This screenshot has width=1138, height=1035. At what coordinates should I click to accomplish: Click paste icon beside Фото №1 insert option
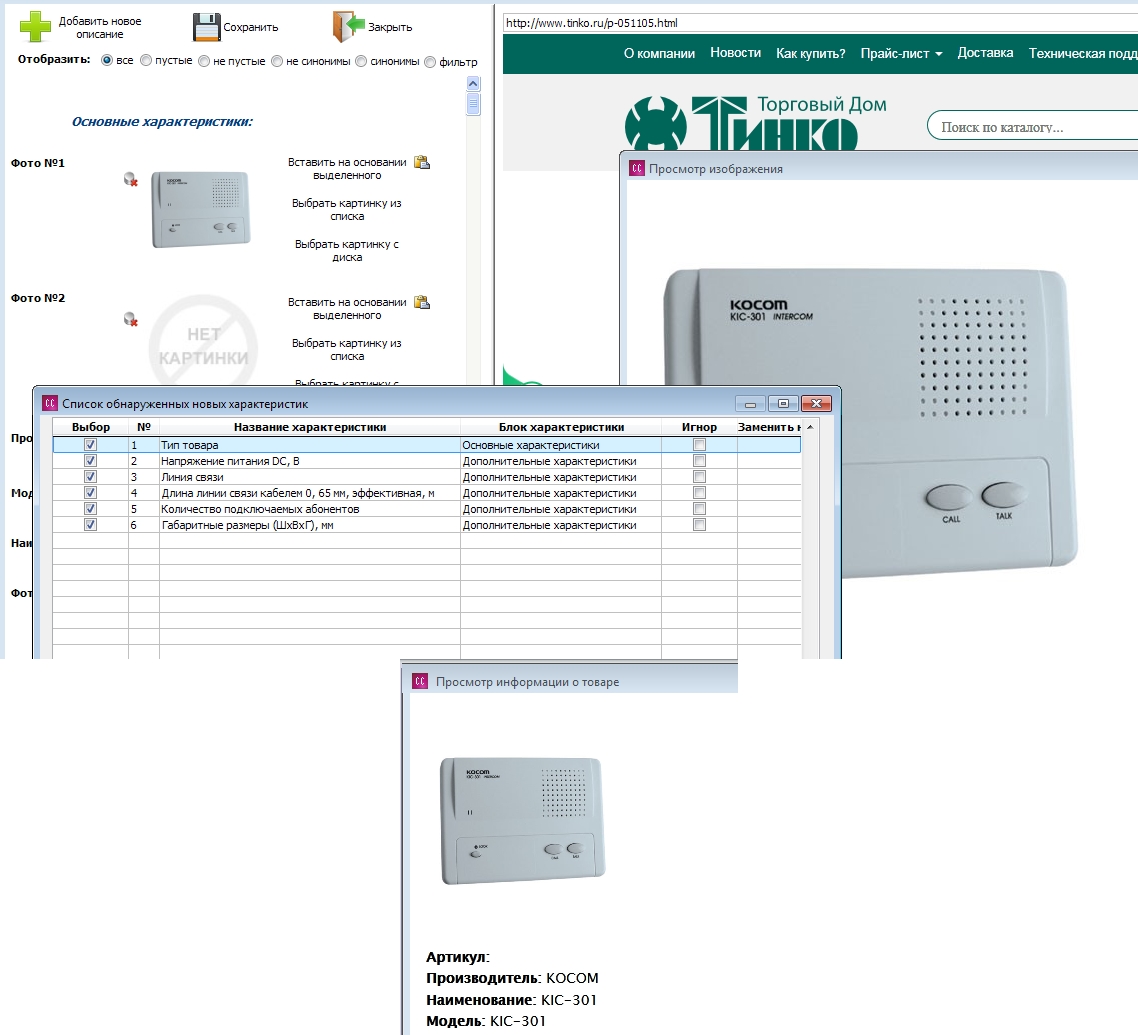pyautogui.click(x=422, y=163)
